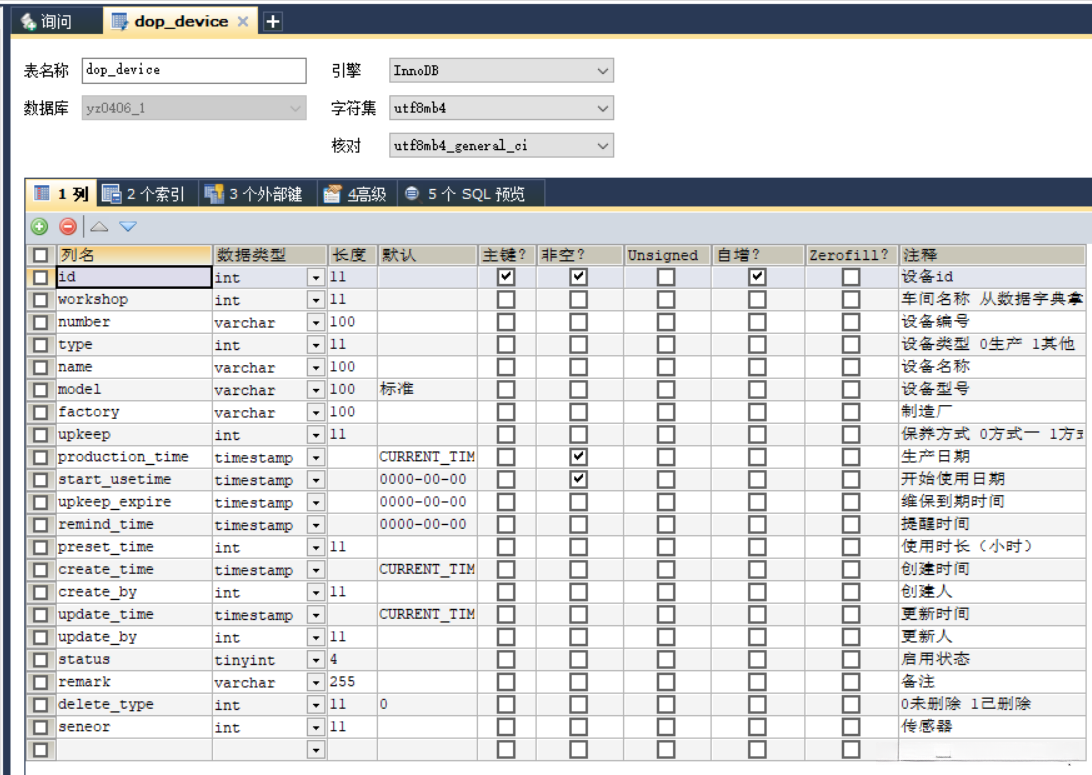This screenshot has width=1092, height=775.
Task: Click the 注释 column header
Action: pyautogui.click(x=992, y=255)
